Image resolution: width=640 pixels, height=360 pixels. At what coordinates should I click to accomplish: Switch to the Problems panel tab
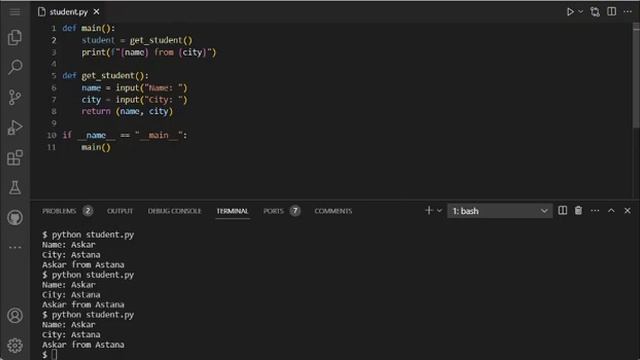pyautogui.click(x=59, y=211)
